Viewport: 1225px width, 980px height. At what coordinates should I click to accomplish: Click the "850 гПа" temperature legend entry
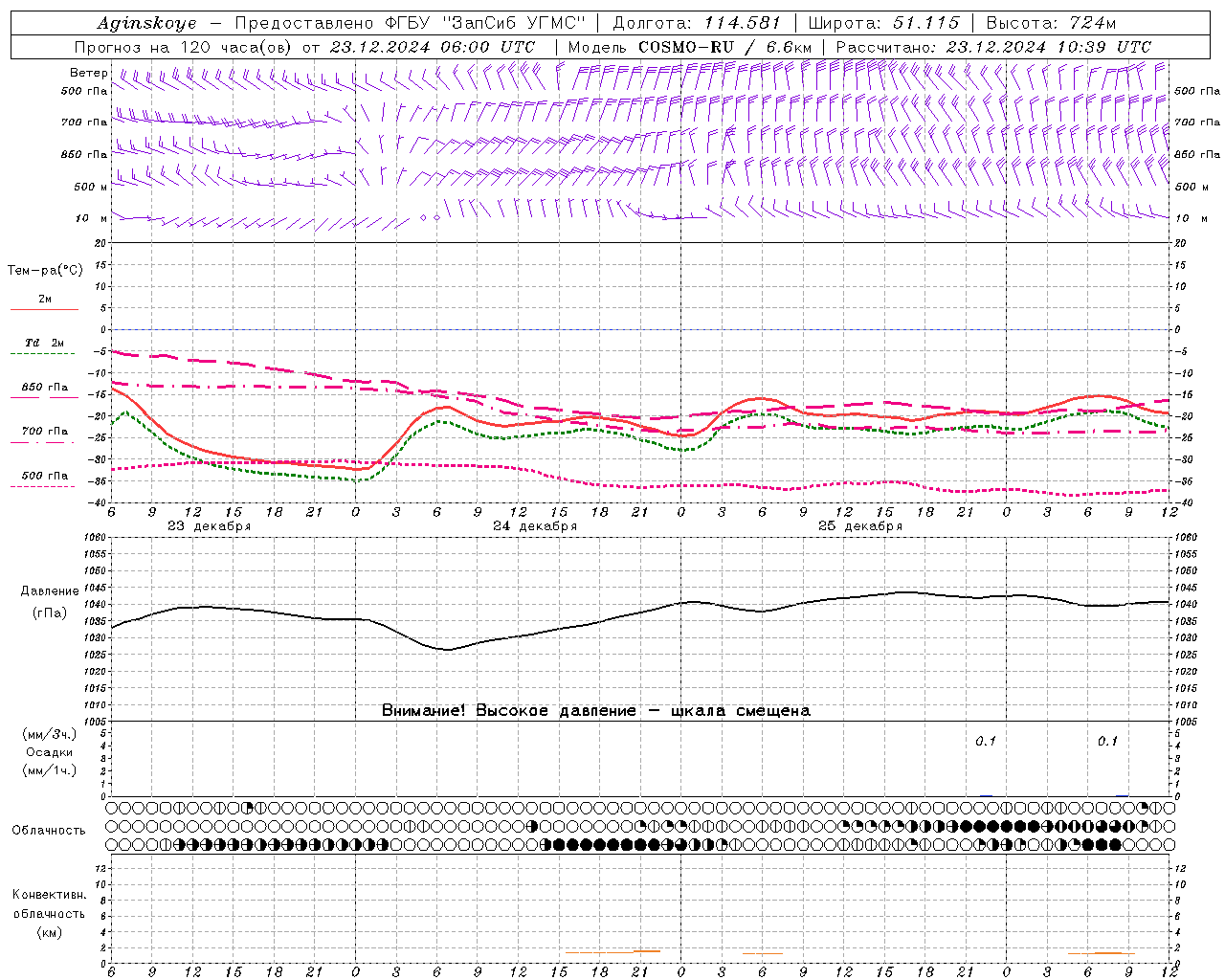(x=45, y=388)
